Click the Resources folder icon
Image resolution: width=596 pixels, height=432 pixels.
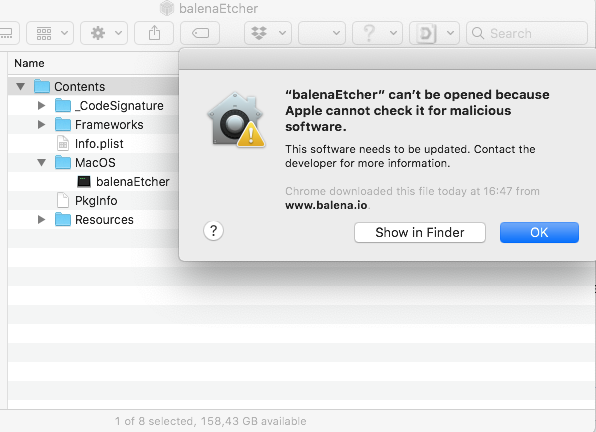(63, 219)
